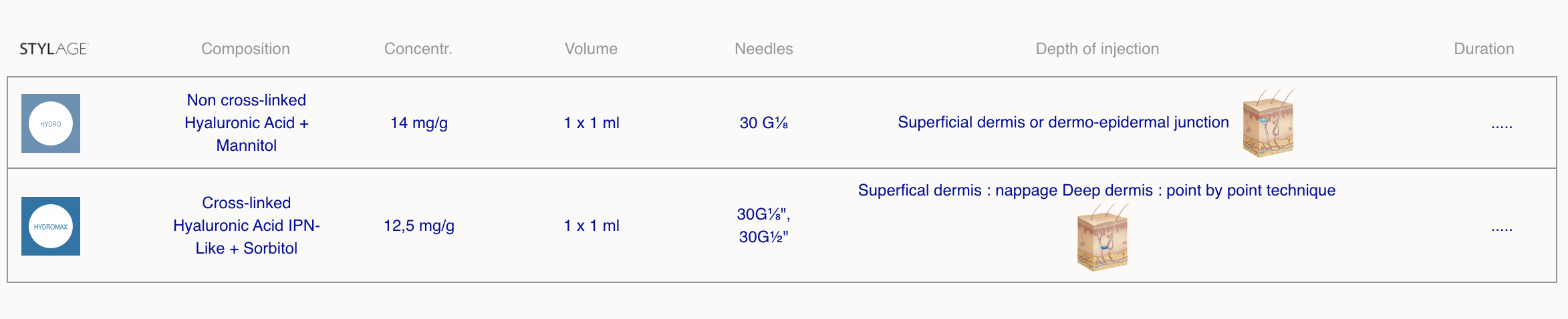
Task: Click the STYLAGE logo
Action: click(54, 49)
